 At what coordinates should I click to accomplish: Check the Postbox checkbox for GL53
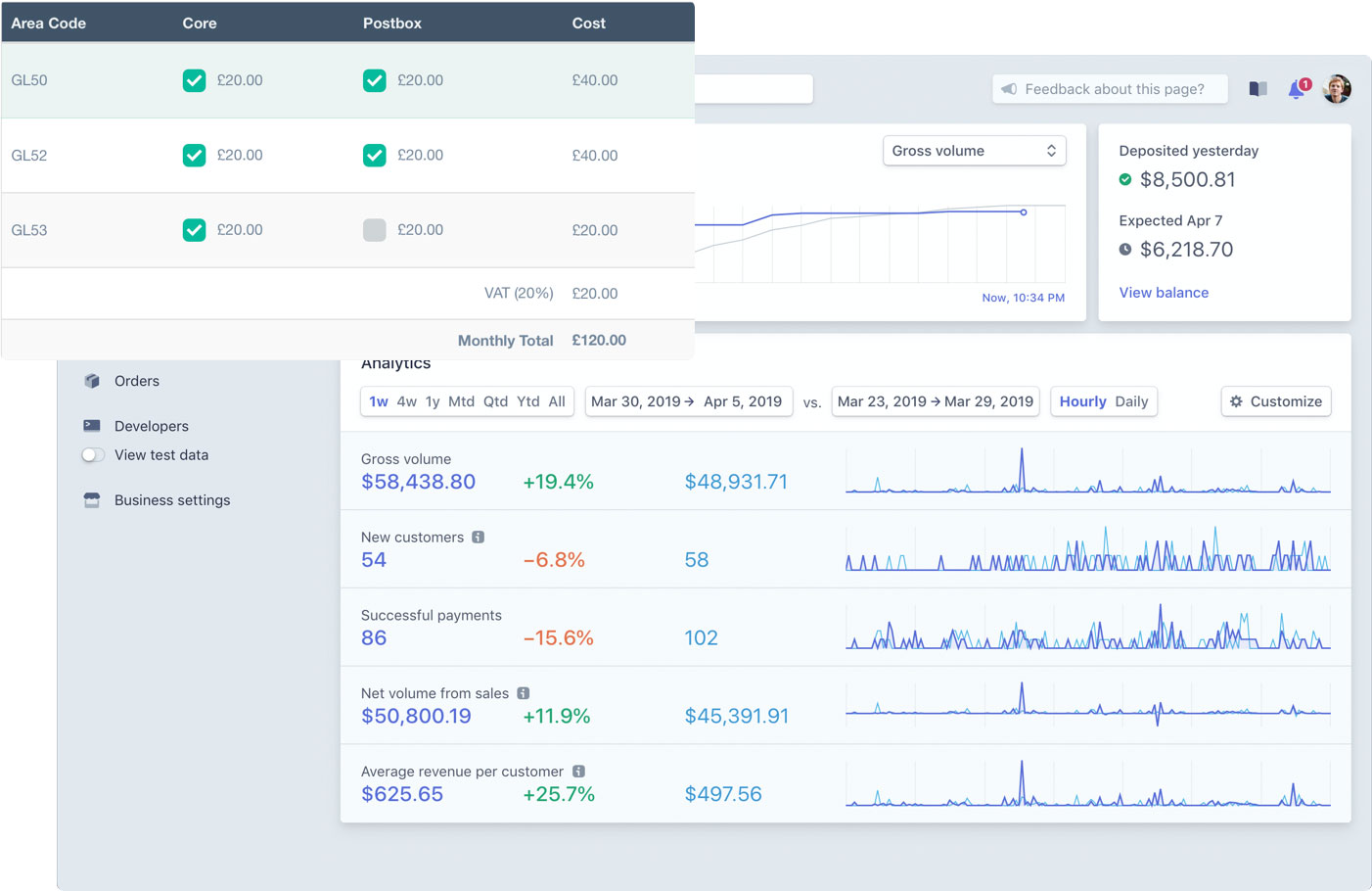(x=375, y=229)
